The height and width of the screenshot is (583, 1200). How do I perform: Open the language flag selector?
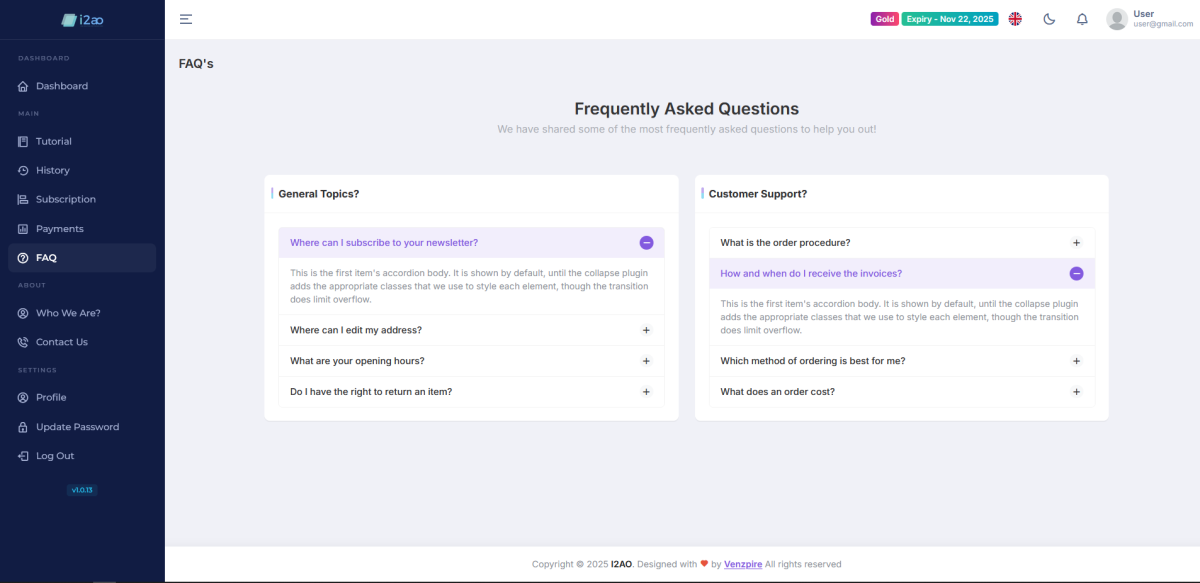pos(1015,19)
